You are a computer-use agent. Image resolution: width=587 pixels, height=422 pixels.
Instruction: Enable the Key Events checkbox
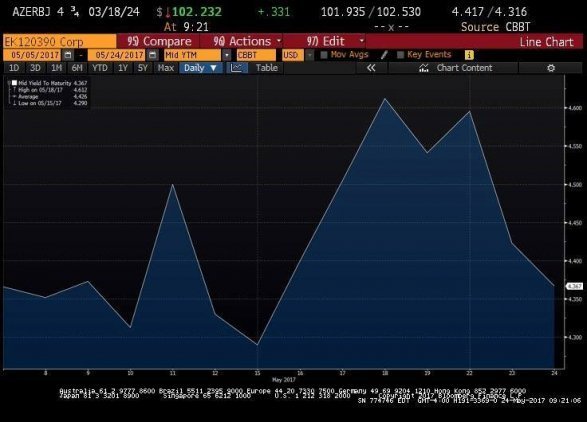(x=401, y=55)
